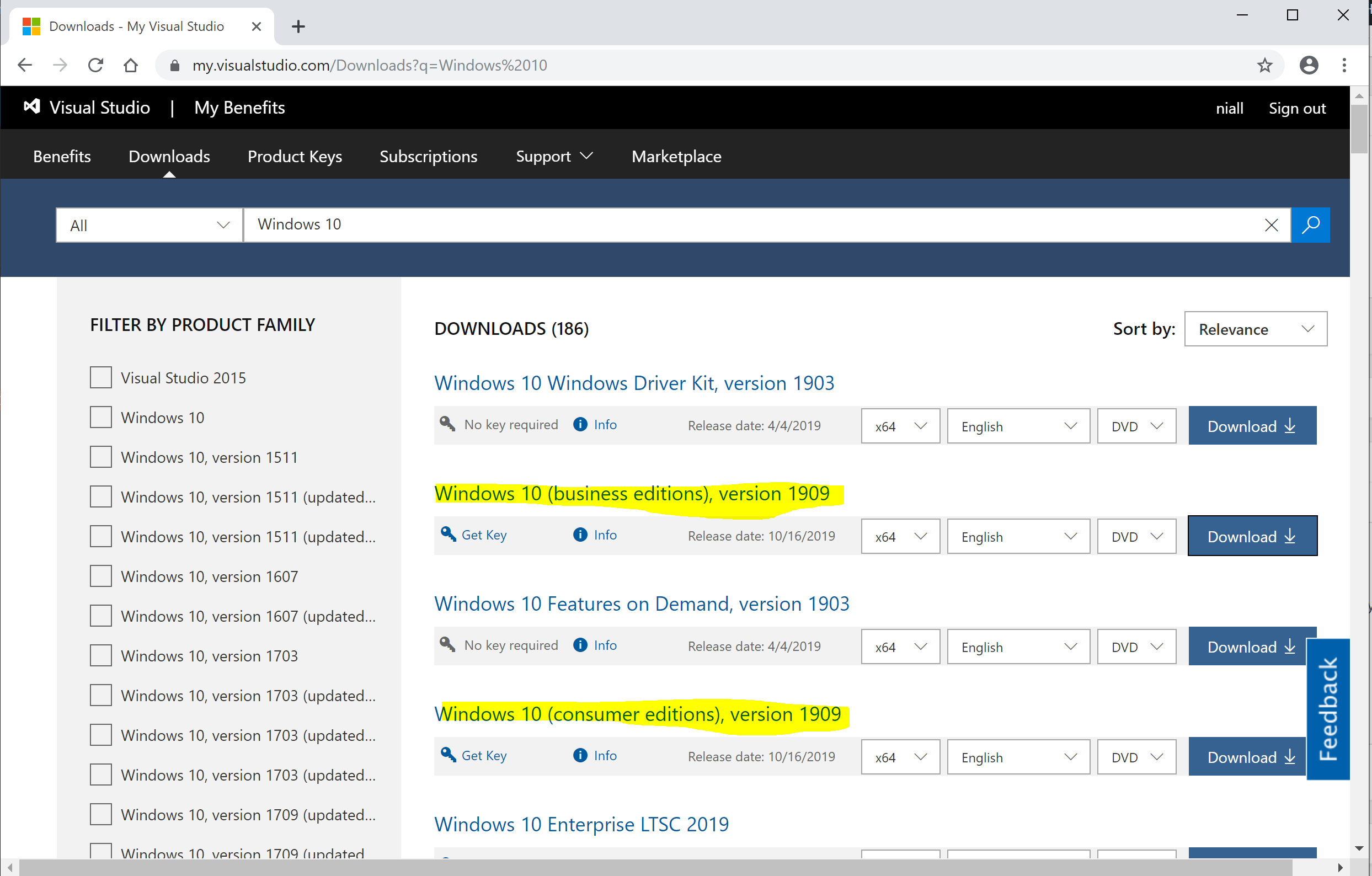Click the browser back arrow
The width and height of the screenshot is (1372, 876).
pos(24,65)
